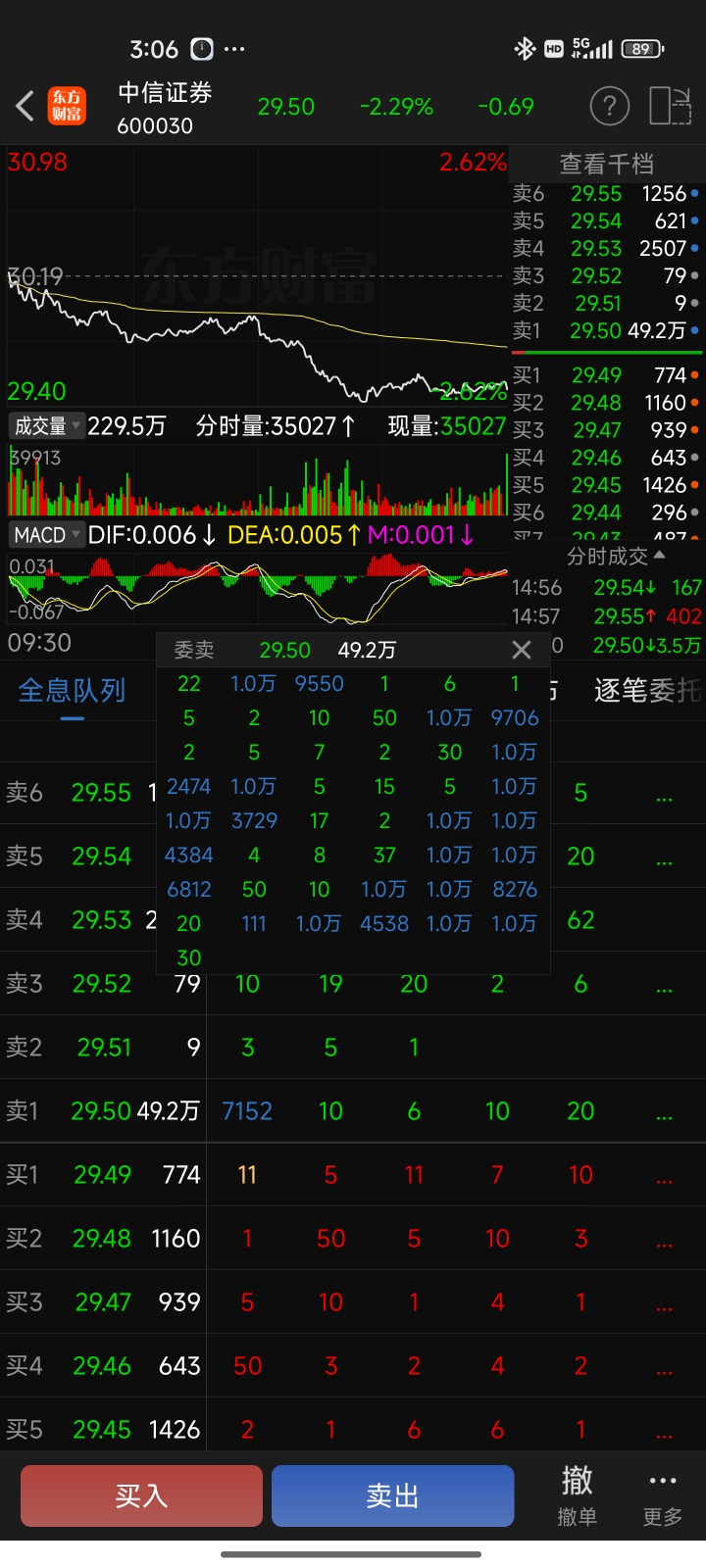Tap the red 买入 buy button

[141, 1496]
